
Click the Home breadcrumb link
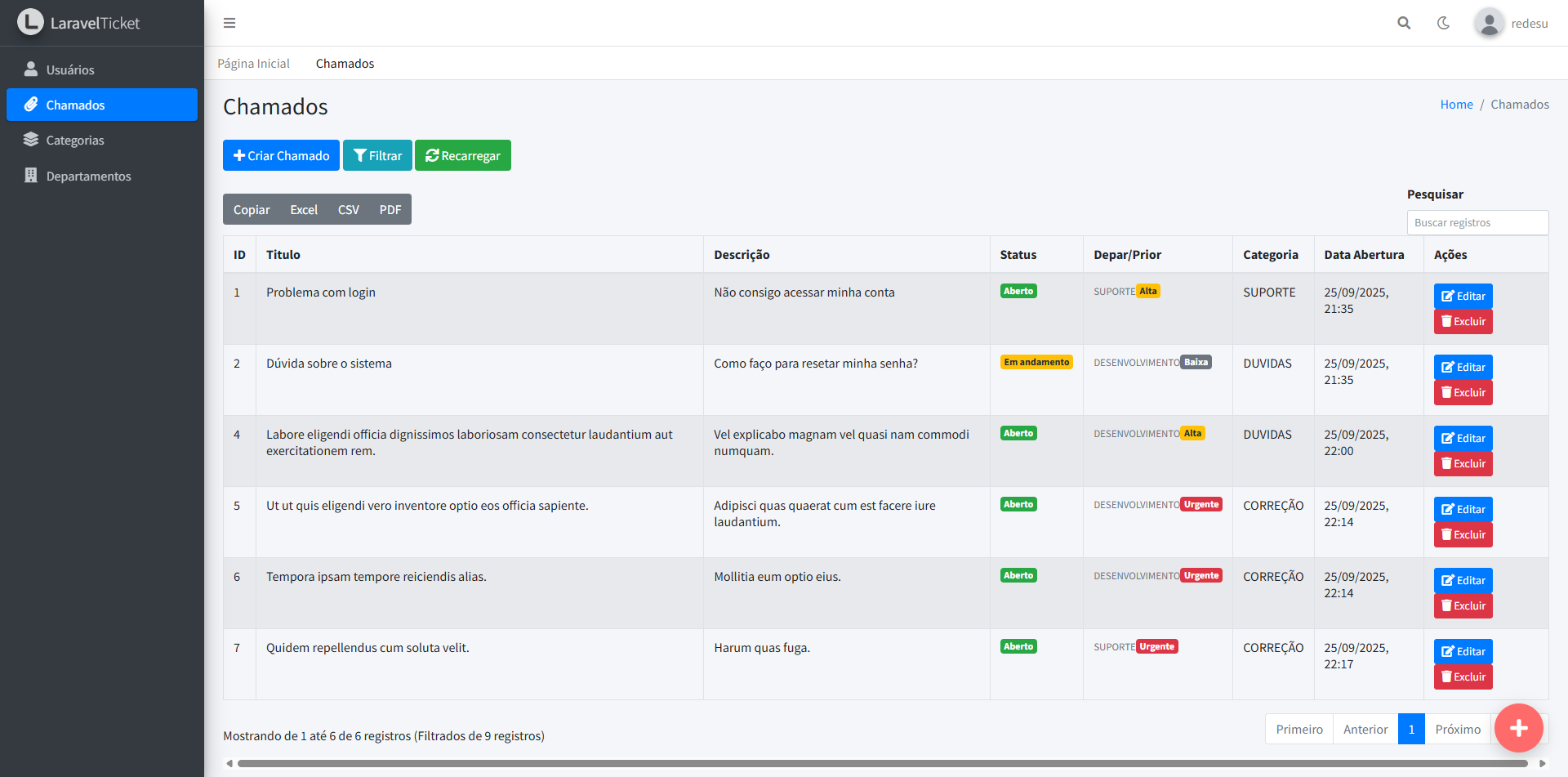click(1456, 105)
